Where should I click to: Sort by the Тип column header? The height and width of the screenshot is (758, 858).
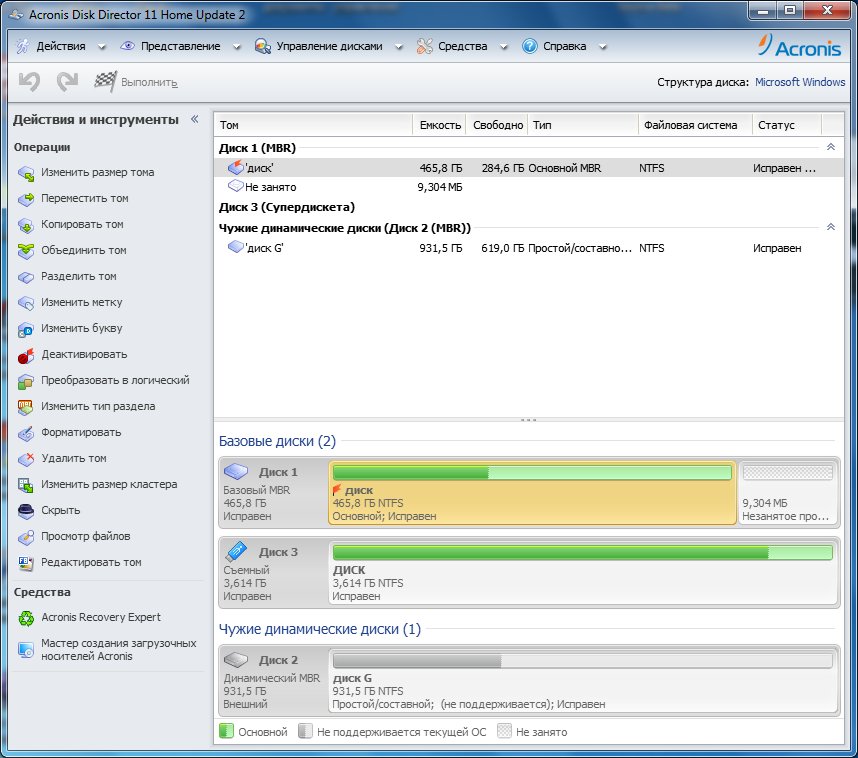583,125
